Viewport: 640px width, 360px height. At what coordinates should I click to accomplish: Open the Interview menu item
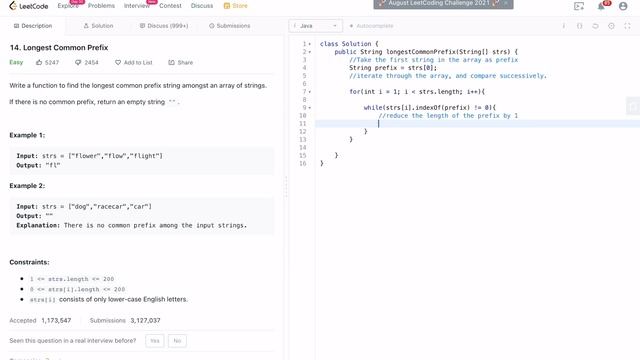click(137, 6)
